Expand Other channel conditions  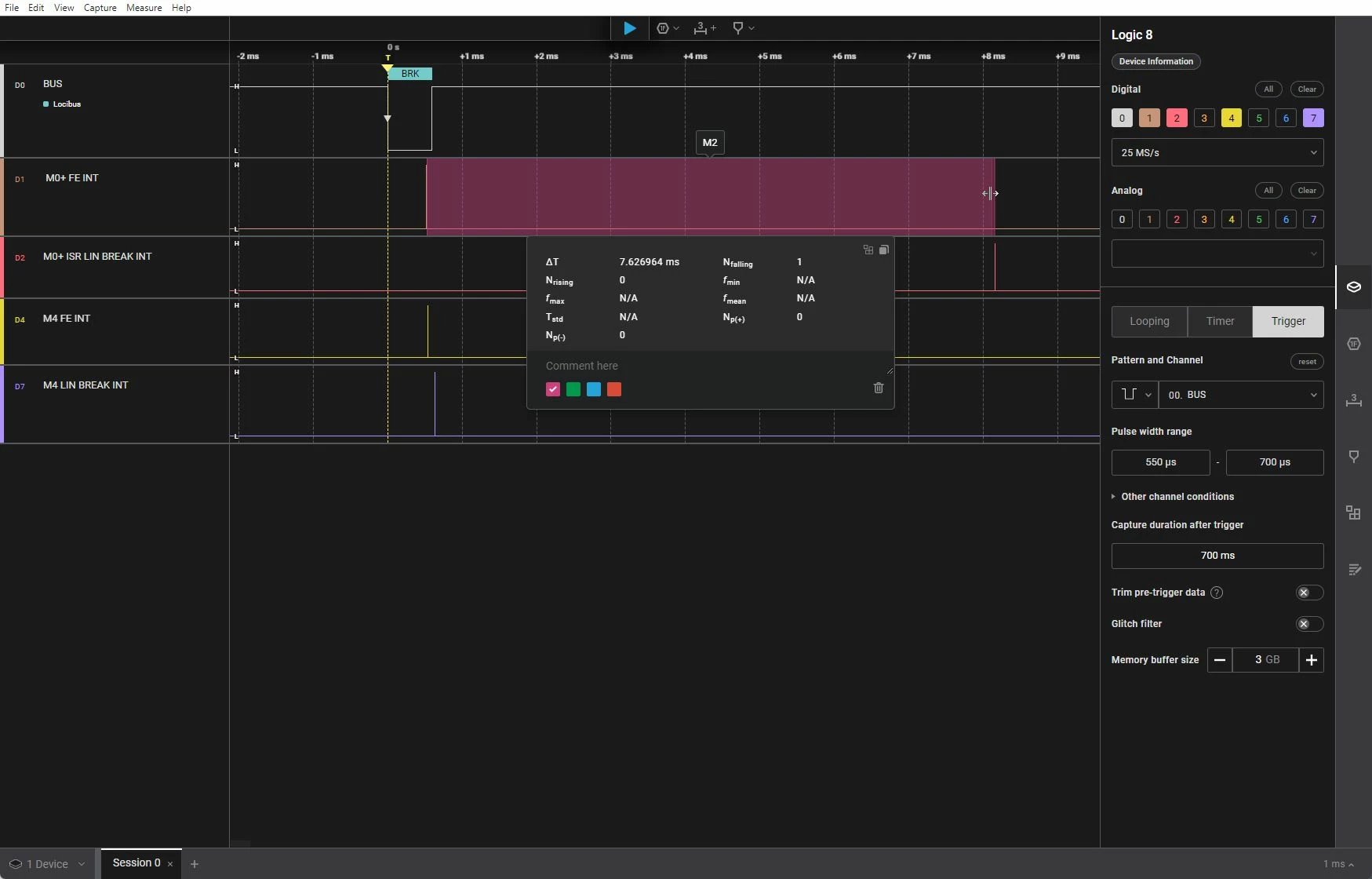click(x=1173, y=497)
